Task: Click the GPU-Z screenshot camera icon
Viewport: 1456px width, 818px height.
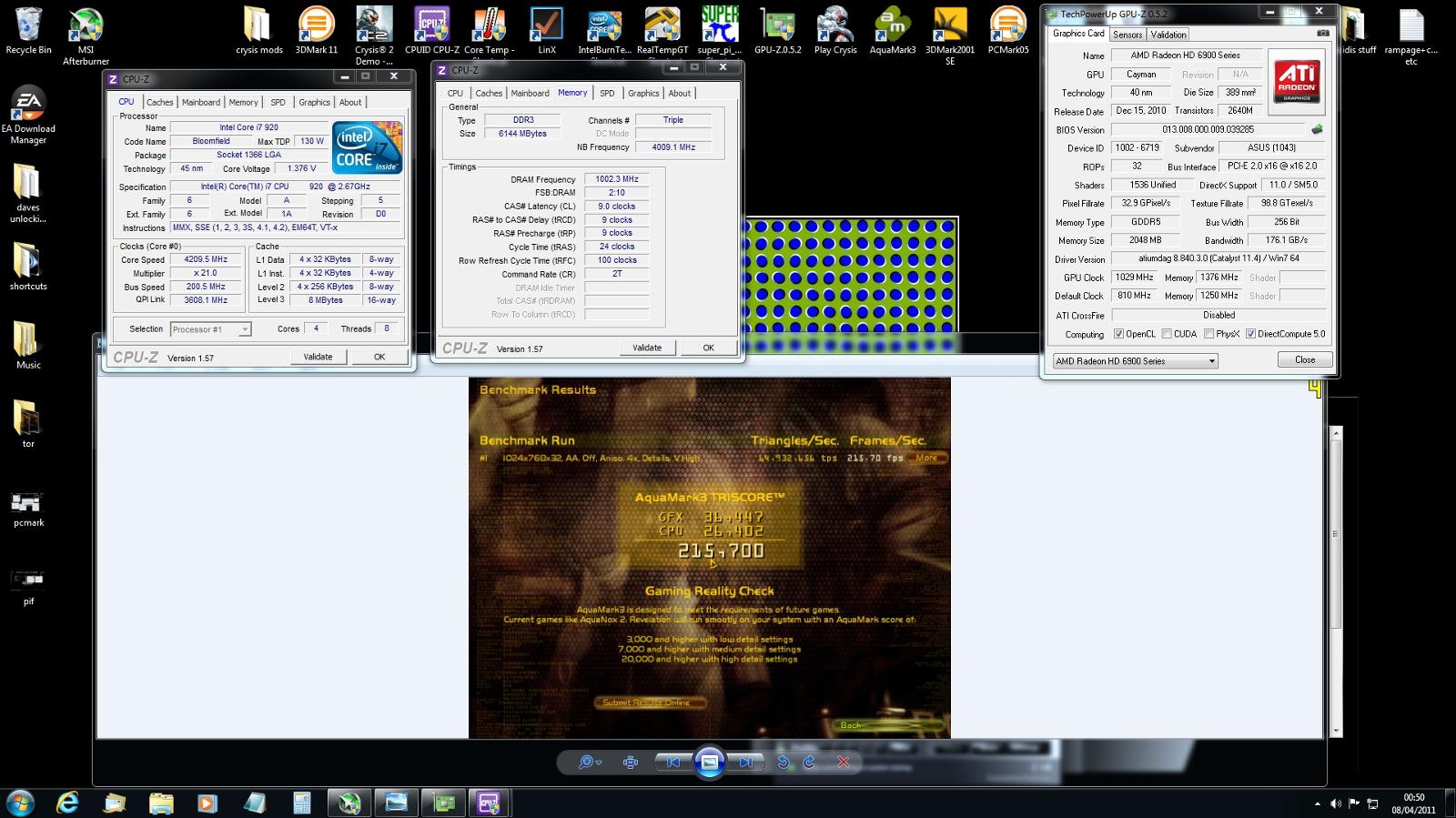Action: [1323, 34]
